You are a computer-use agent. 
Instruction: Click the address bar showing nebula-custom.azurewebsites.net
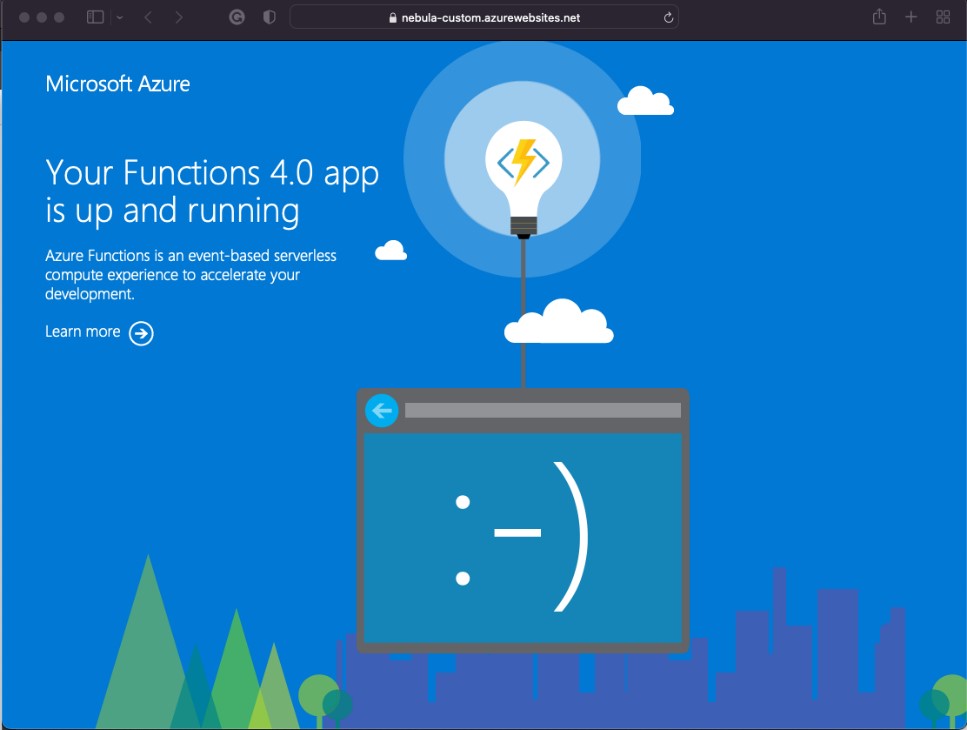pyautogui.click(x=484, y=17)
